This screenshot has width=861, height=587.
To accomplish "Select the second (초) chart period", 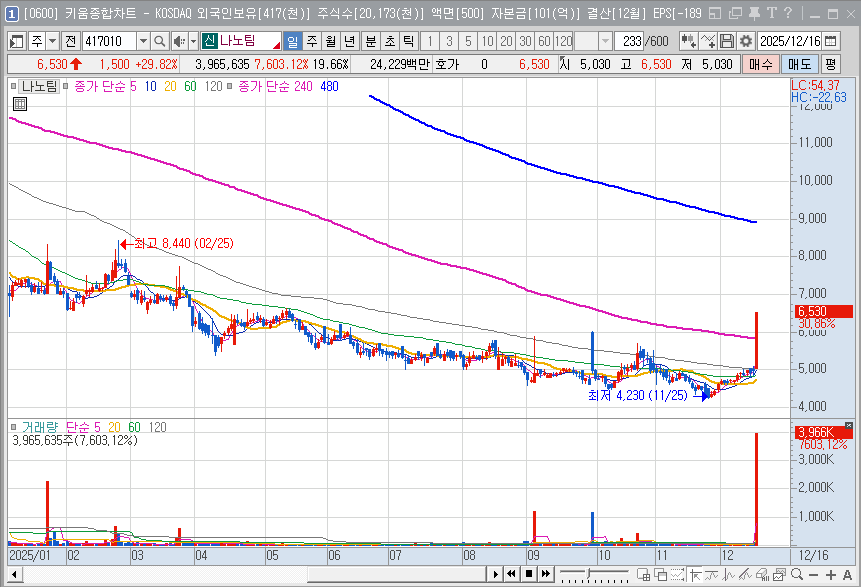I will (x=390, y=41).
